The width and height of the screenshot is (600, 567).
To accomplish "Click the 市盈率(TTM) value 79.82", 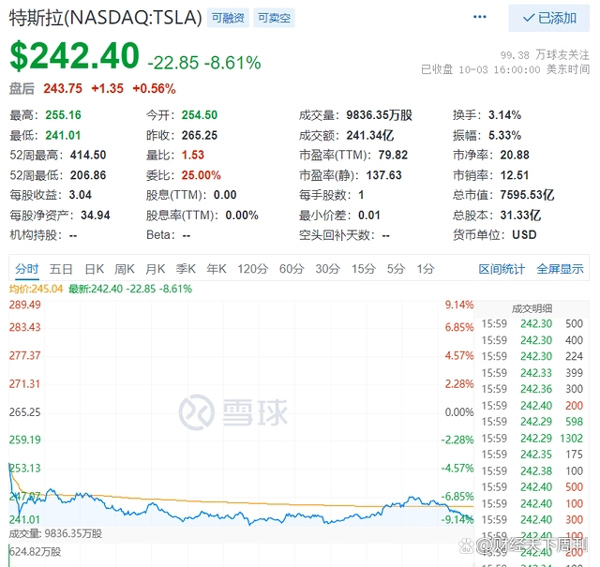I will [393, 155].
